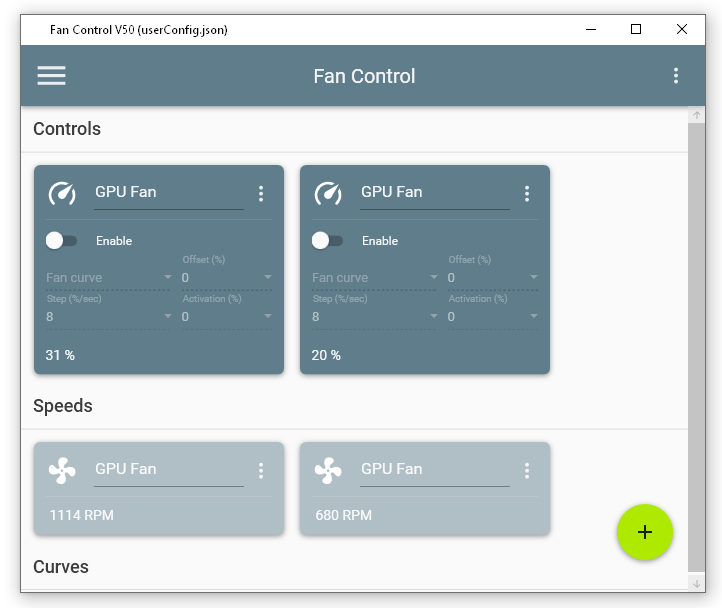Image resolution: width=722 pixels, height=608 pixels.
Task: Close the Fan Control window
Action: [682, 29]
